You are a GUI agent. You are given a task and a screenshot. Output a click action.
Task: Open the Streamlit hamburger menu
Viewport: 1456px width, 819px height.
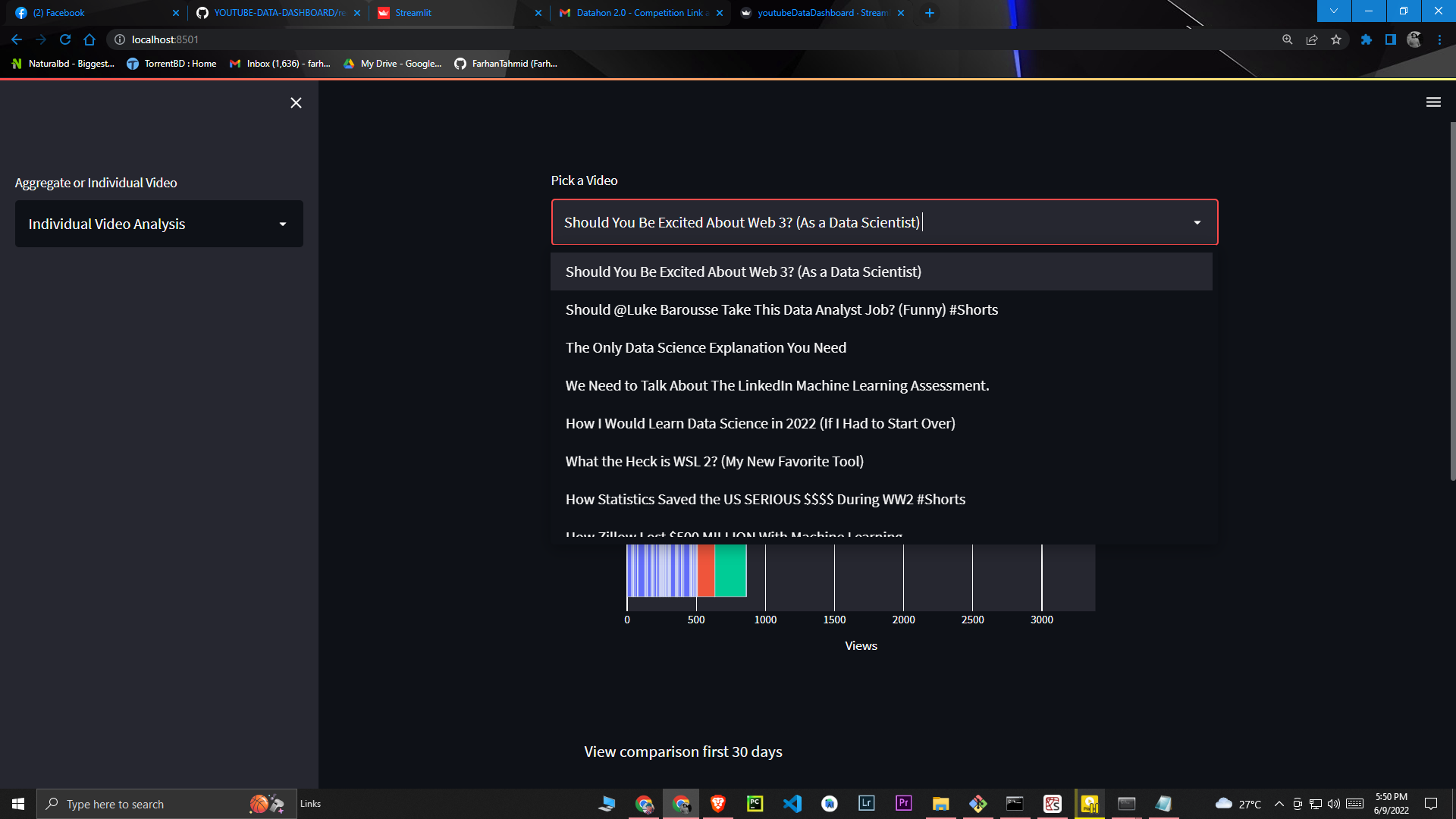click(x=1433, y=102)
